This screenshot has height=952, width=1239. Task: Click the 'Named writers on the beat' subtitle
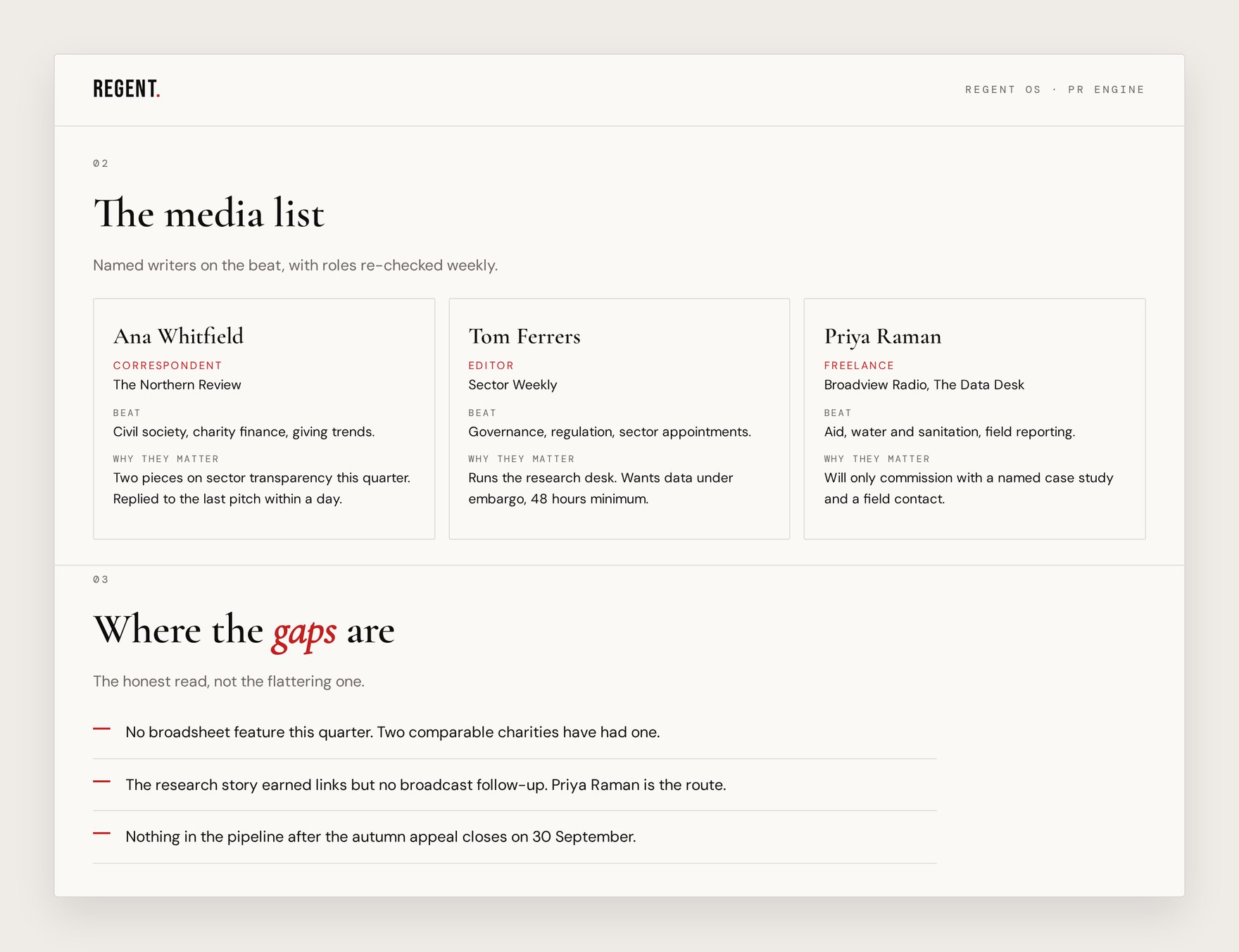coord(295,265)
